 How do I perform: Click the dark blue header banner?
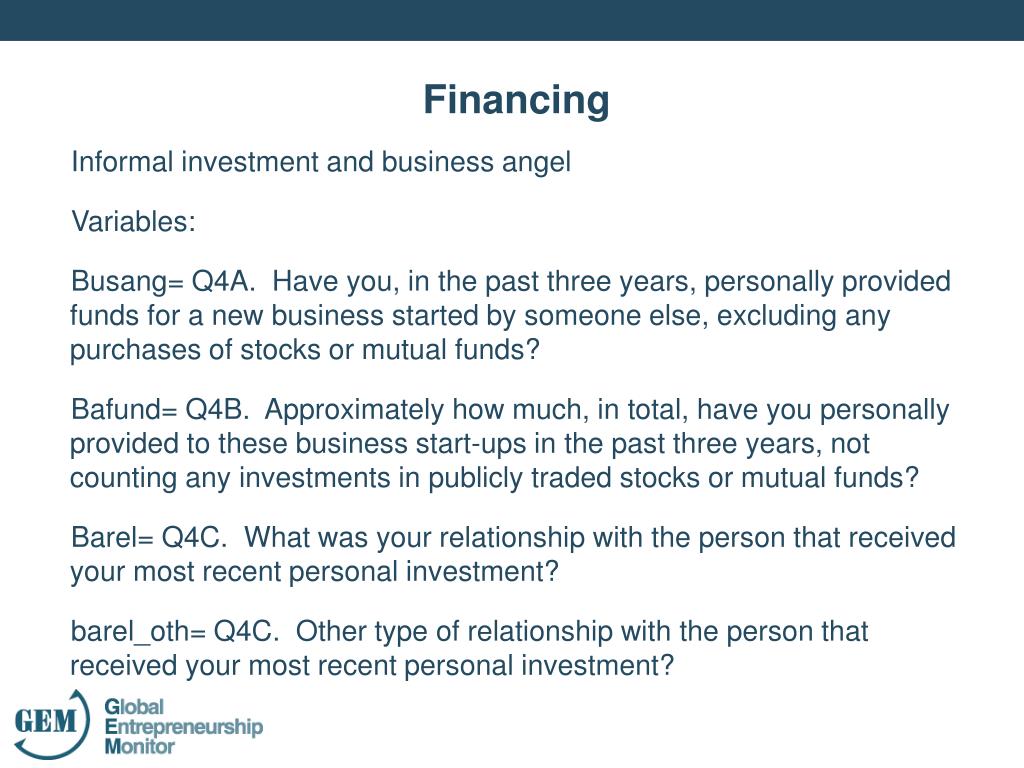512,20
